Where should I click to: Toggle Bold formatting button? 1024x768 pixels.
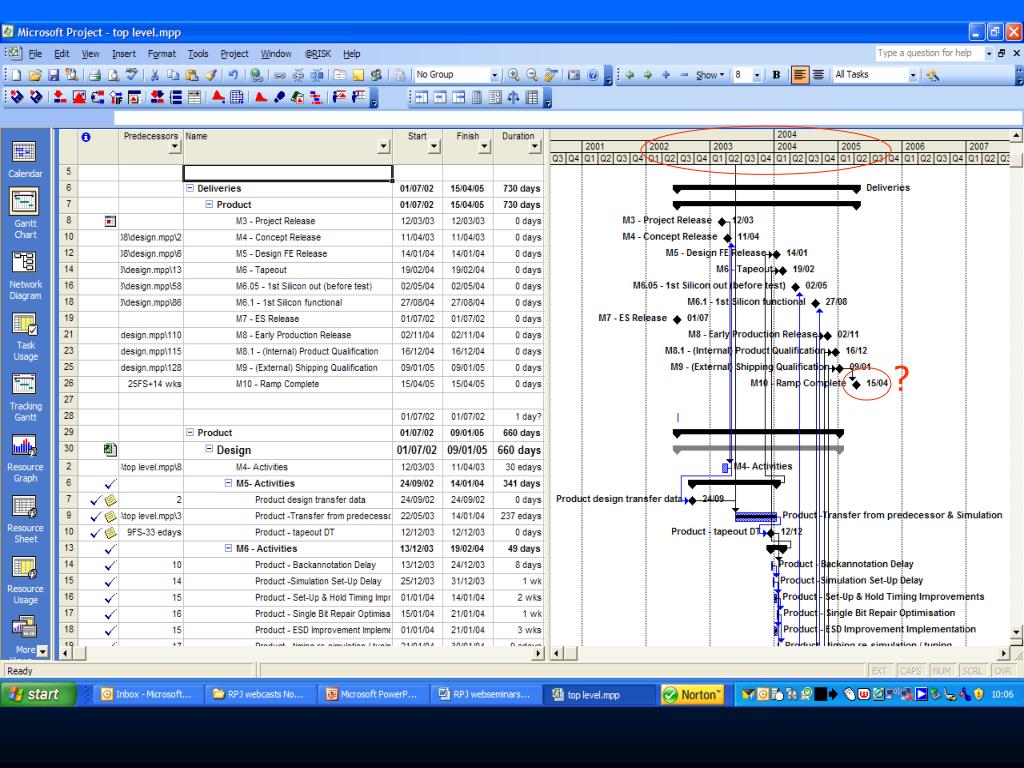click(x=776, y=75)
